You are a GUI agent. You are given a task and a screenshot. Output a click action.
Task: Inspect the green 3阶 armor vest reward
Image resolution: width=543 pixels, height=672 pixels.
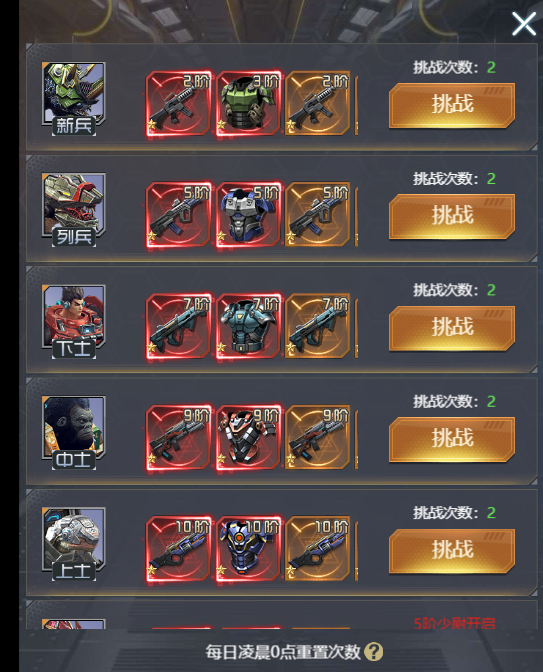tap(249, 103)
